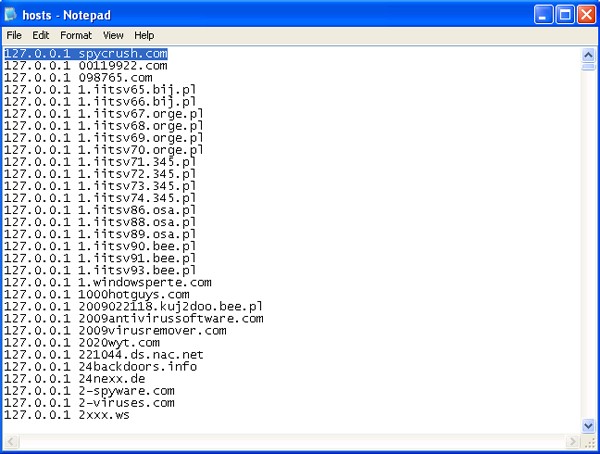
Task: Show the Help menu
Action: (x=145, y=35)
